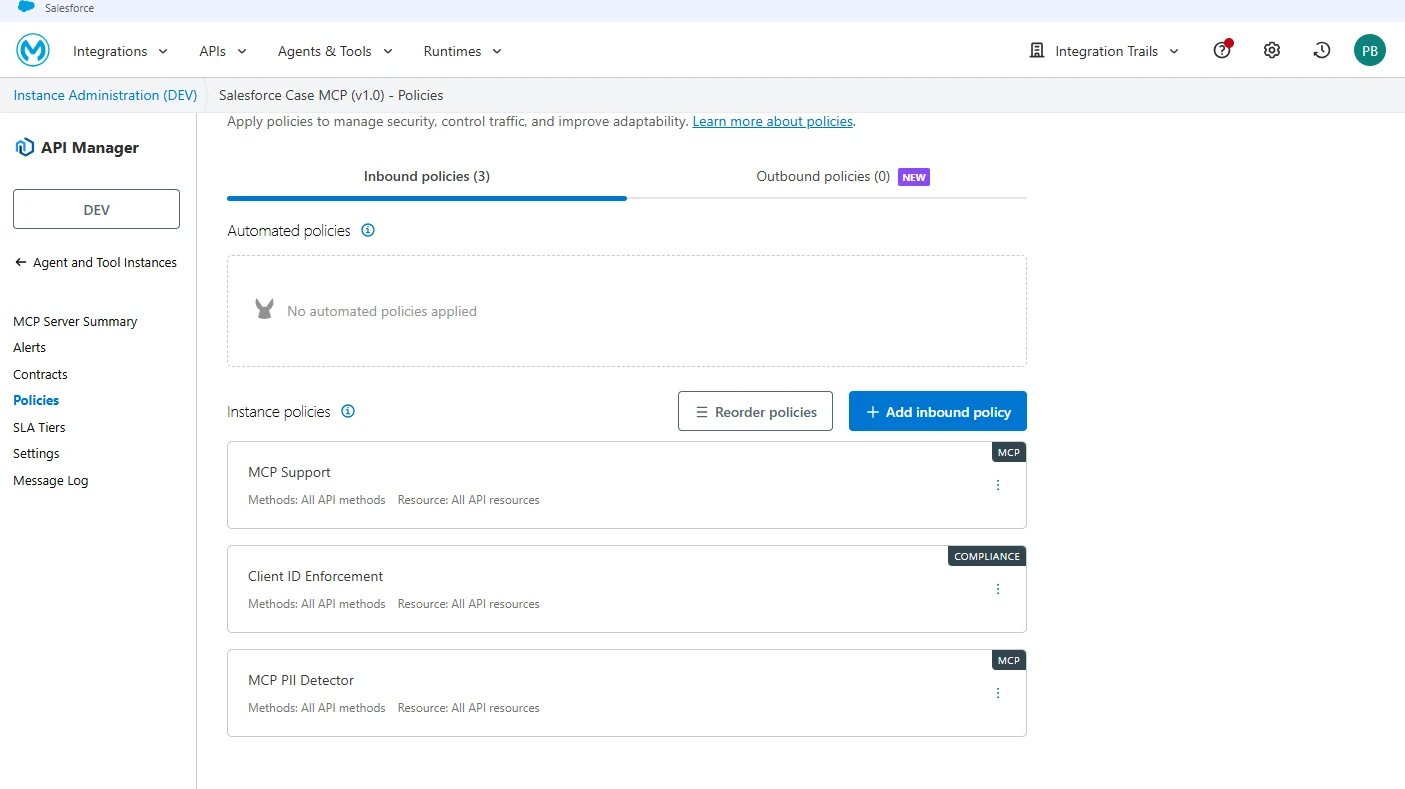Select Policies in the sidebar

(36, 400)
